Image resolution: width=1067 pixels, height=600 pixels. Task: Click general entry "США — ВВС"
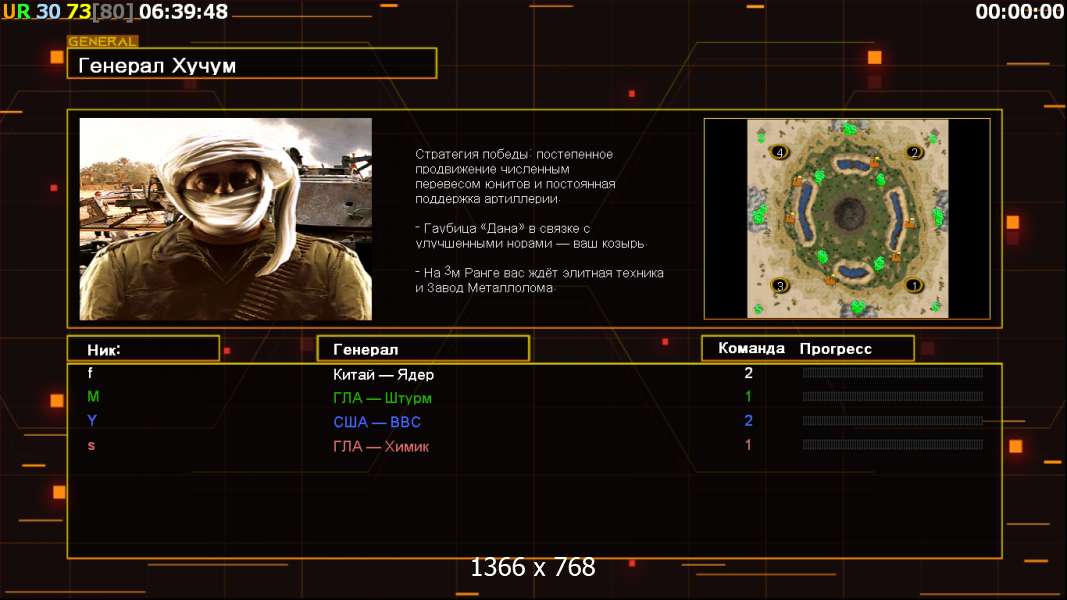click(x=377, y=422)
